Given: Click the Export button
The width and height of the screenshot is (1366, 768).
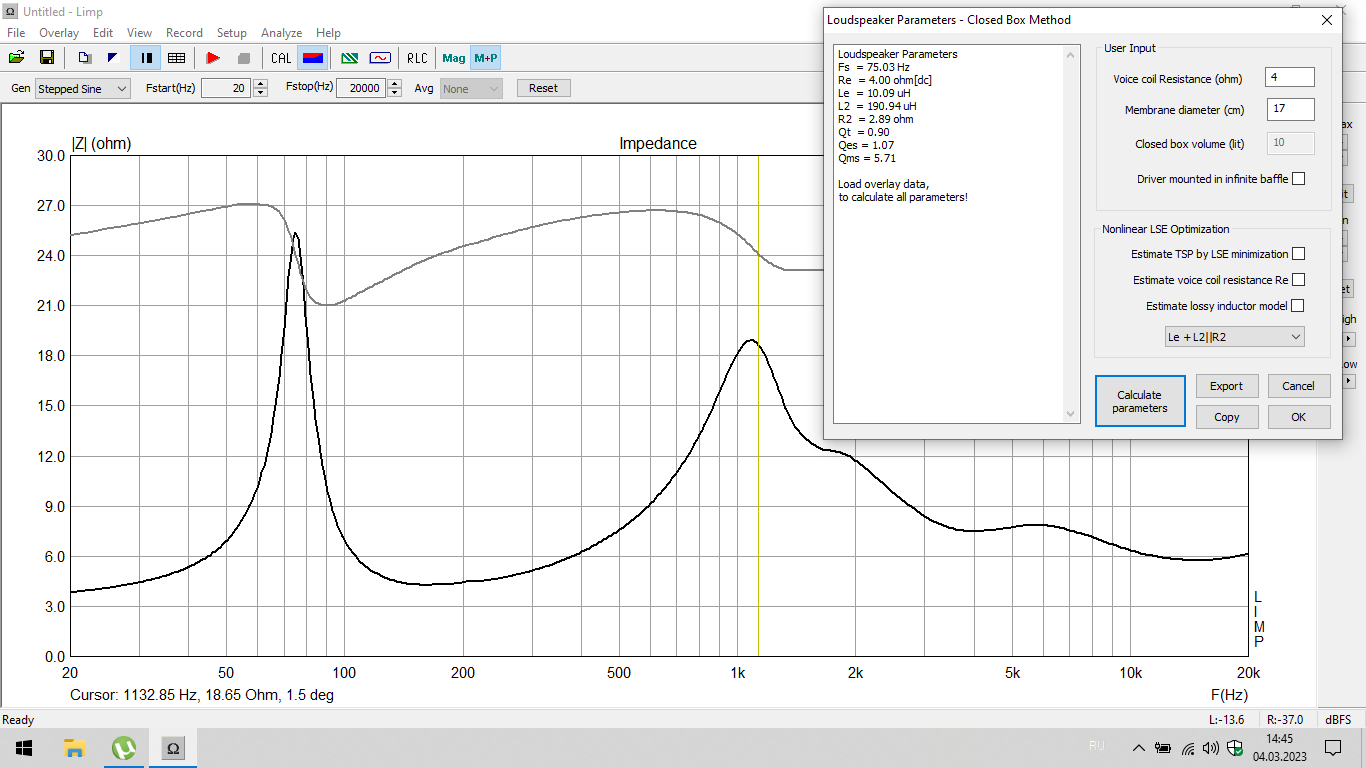Looking at the screenshot, I should [x=1226, y=386].
